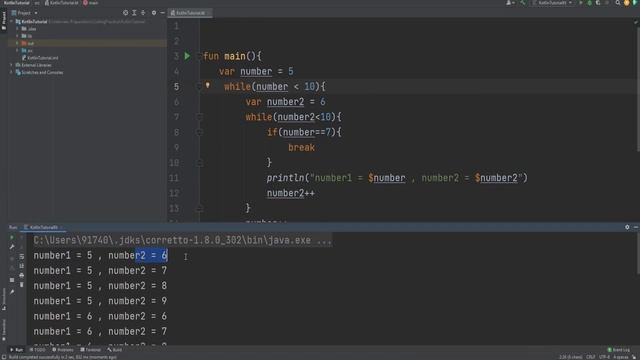The width and height of the screenshot is (640, 360).
Task: Click the CRLF line separator in status bar
Action: coord(591,357)
